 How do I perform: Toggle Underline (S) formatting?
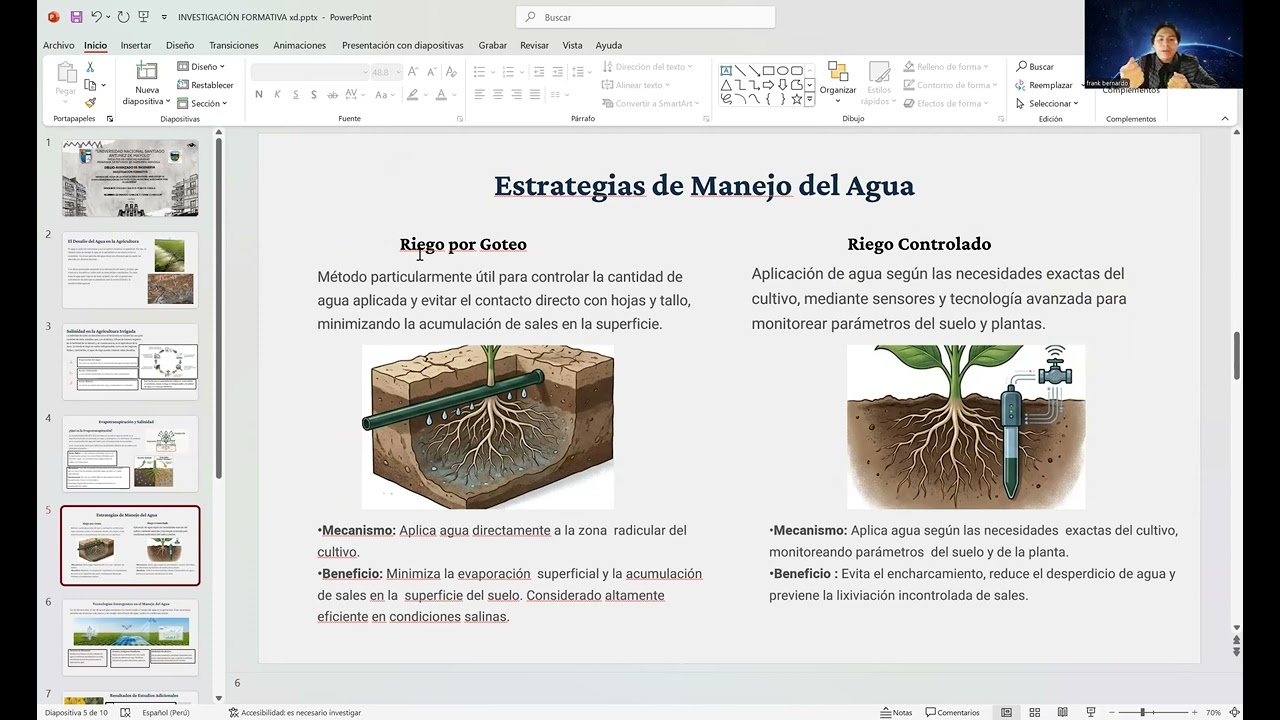pyautogui.click(x=296, y=94)
